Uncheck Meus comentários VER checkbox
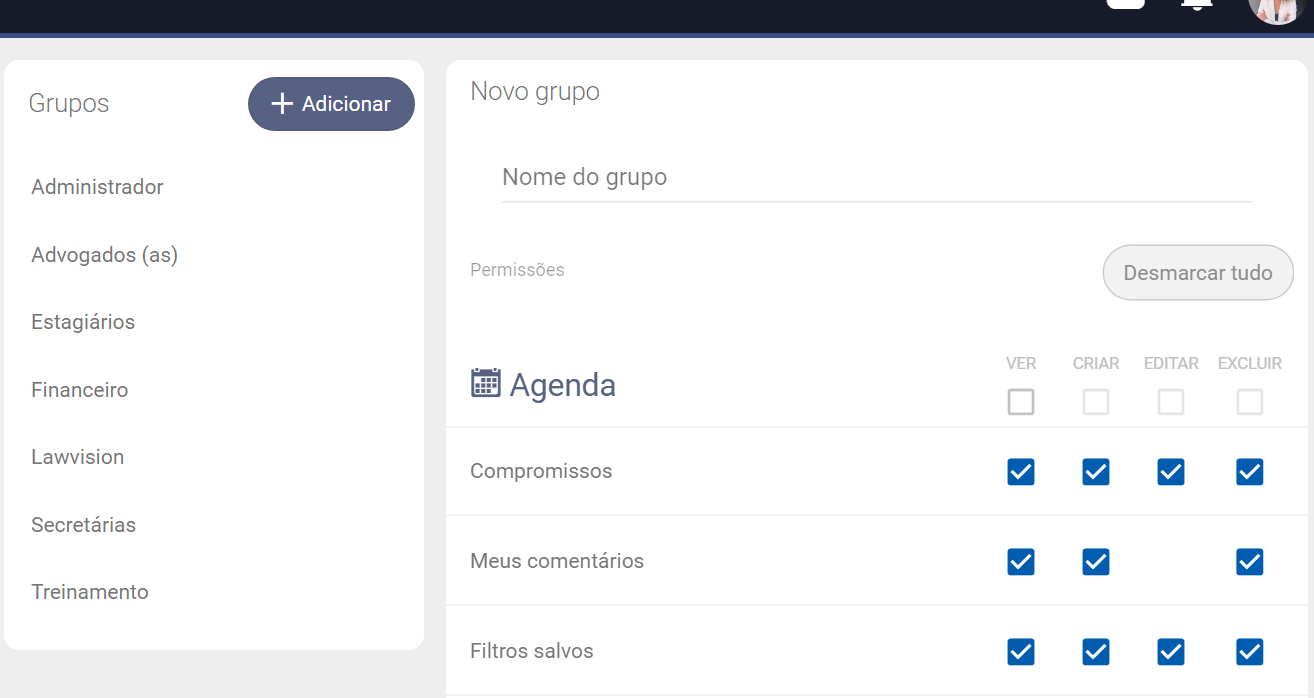The image size is (1314, 698). (1020, 562)
